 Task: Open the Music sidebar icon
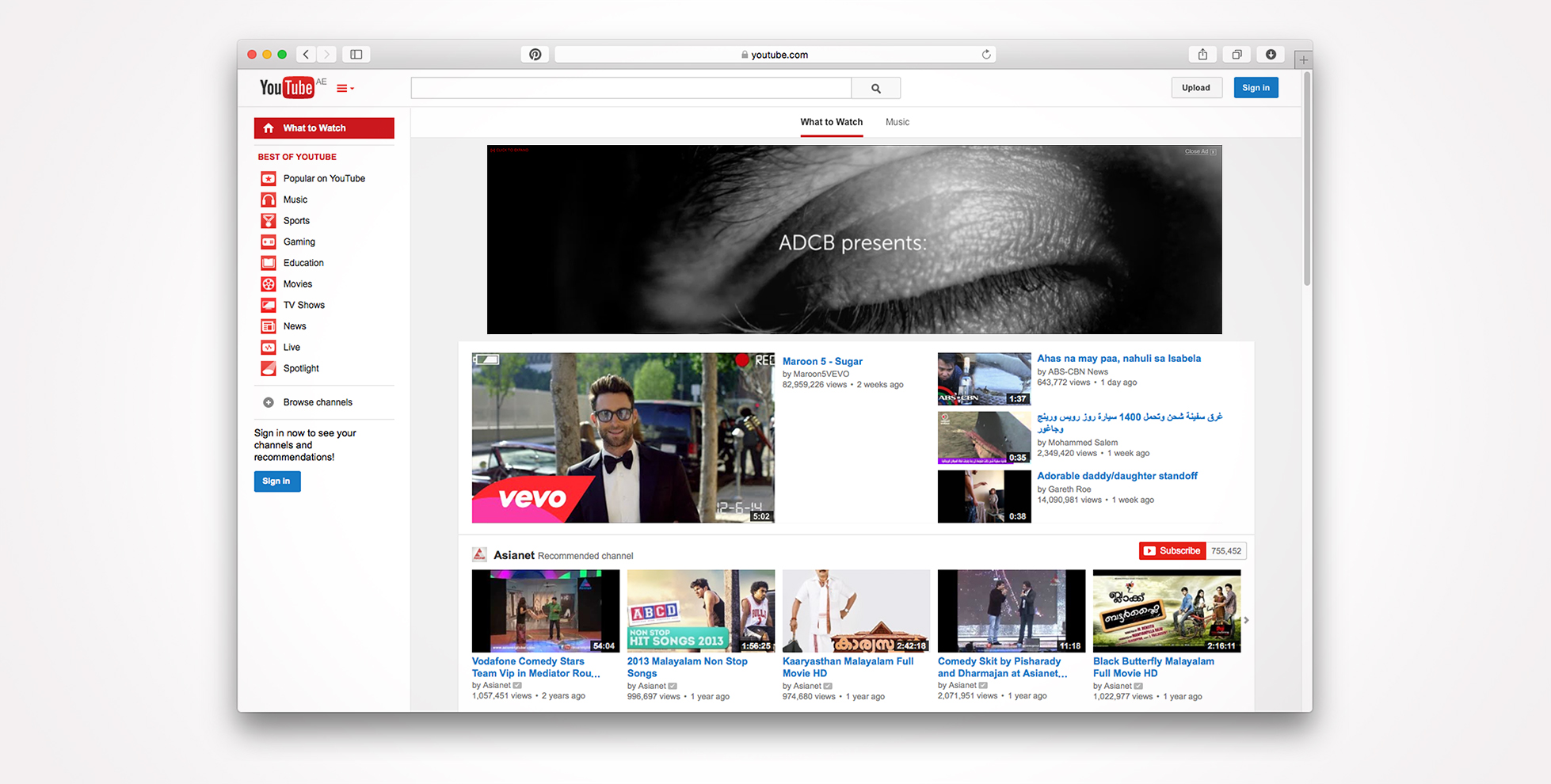[x=269, y=200]
